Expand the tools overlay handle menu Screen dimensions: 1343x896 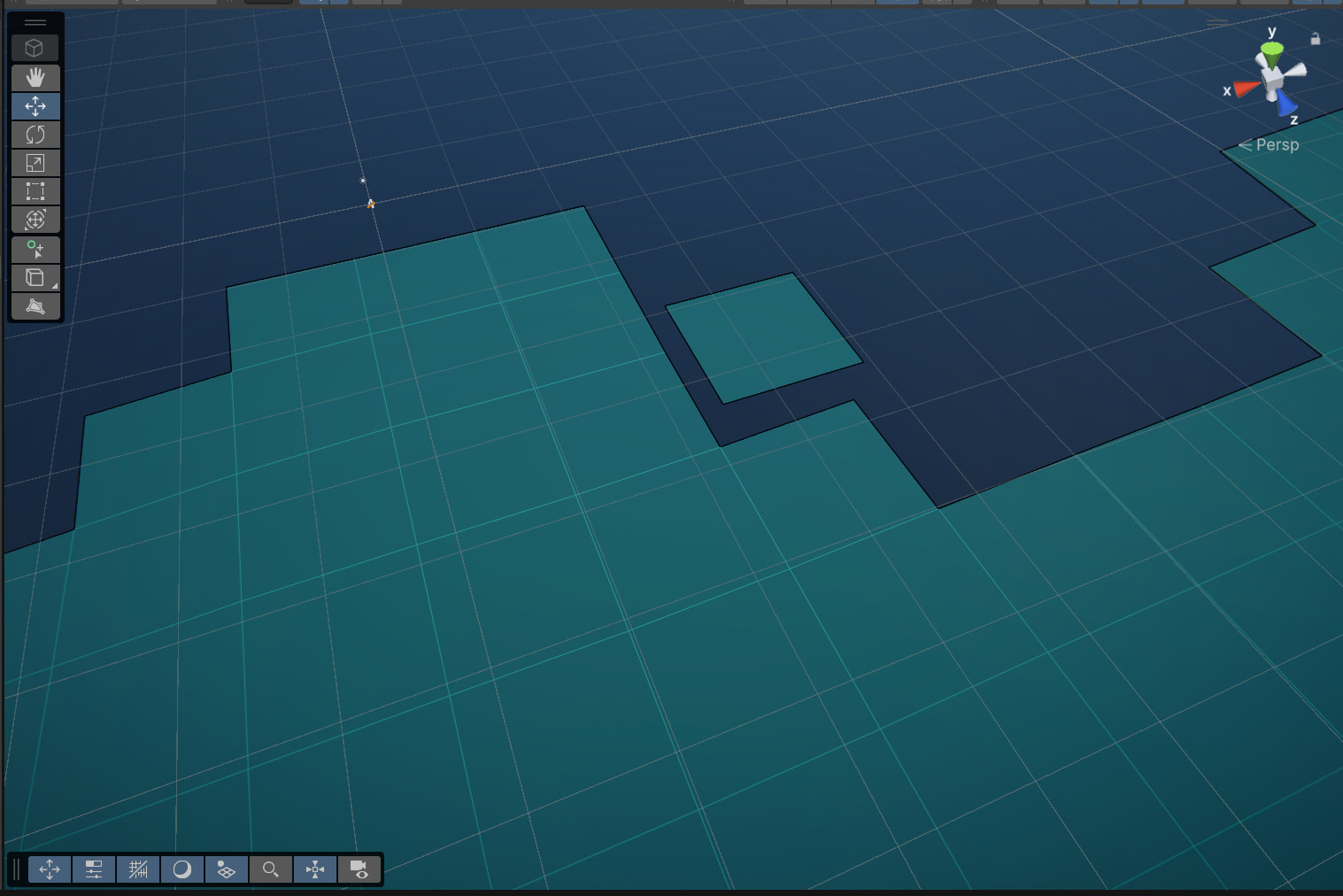click(x=35, y=22)
